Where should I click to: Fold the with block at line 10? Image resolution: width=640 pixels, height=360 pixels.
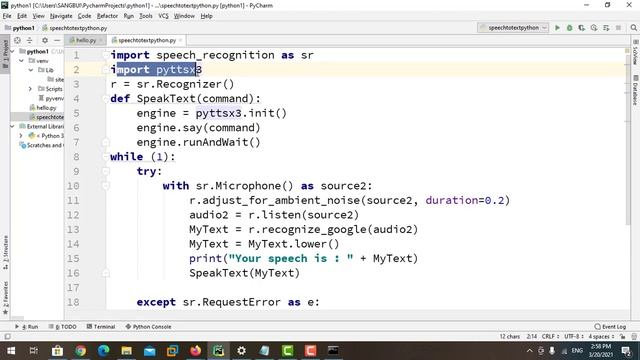tap(106, 186)
